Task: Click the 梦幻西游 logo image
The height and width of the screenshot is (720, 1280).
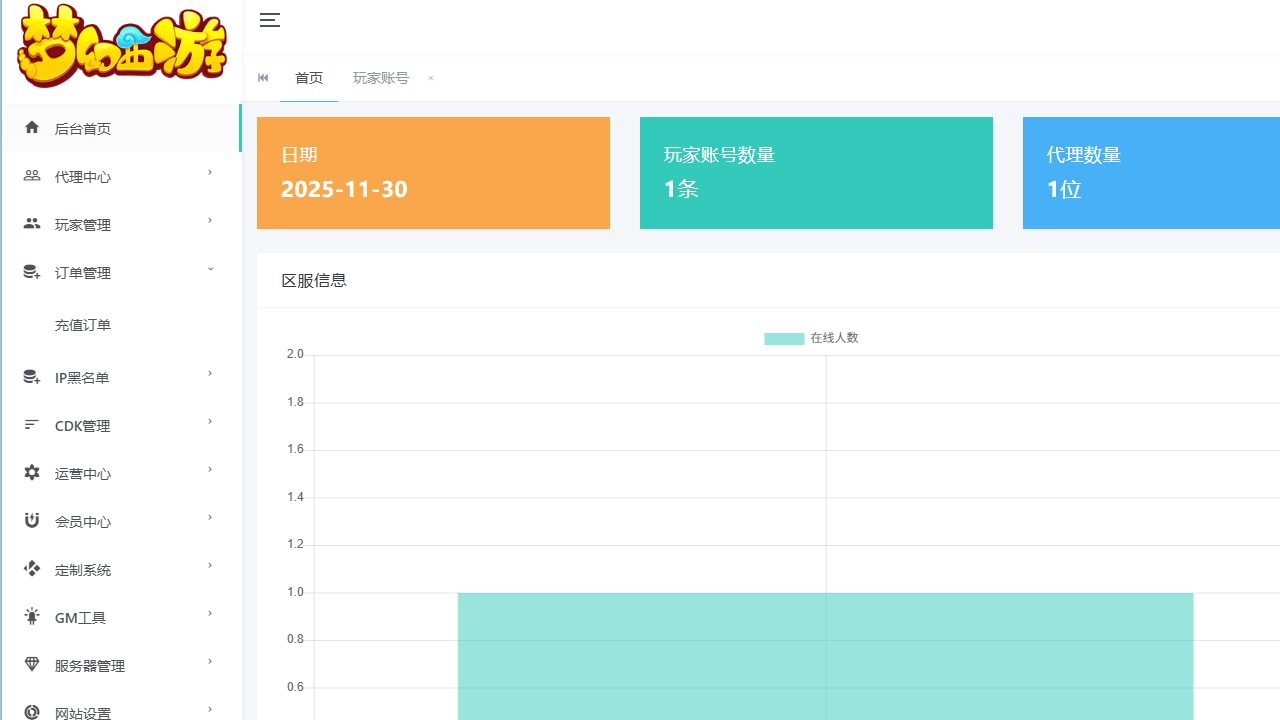Action: point(122,47)
